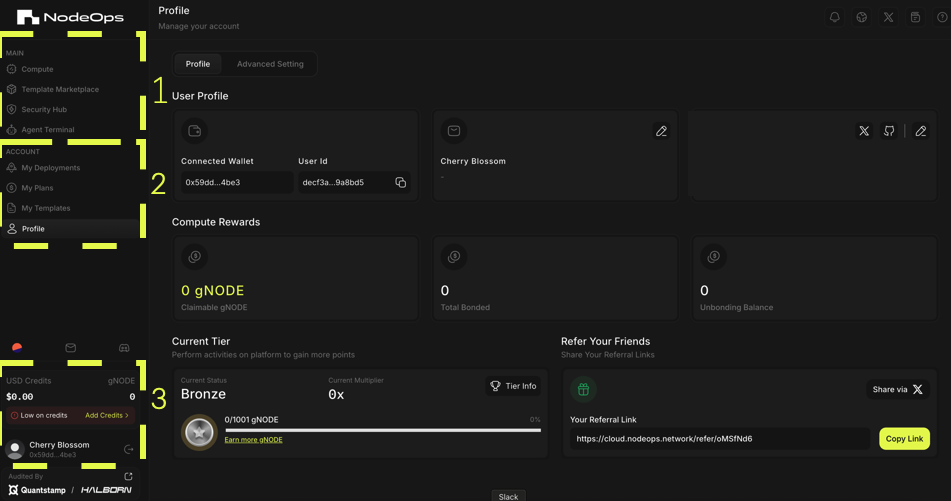Viewport: 951px width, 501px height.
Task: Open the help question-mark icon
Action: [942, 17]
